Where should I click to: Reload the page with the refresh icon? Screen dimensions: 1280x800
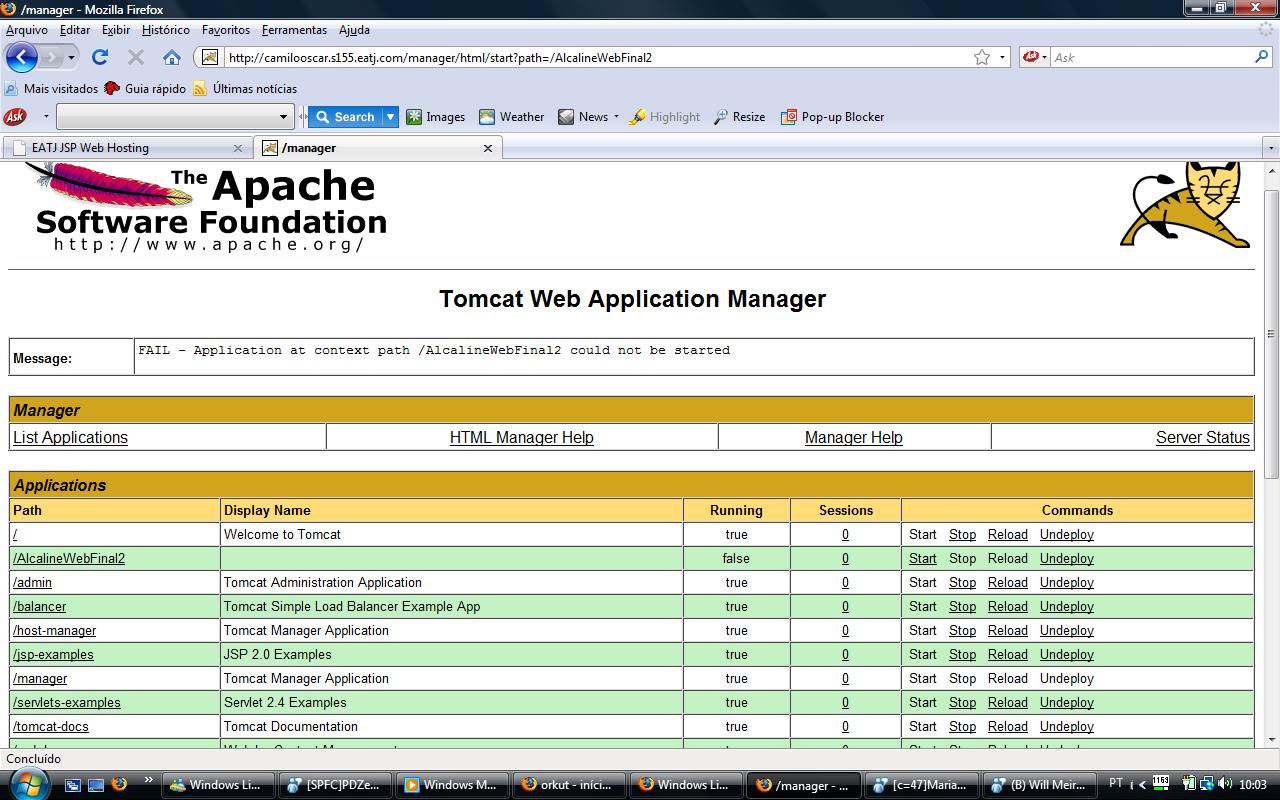click(x=100, y=57)
